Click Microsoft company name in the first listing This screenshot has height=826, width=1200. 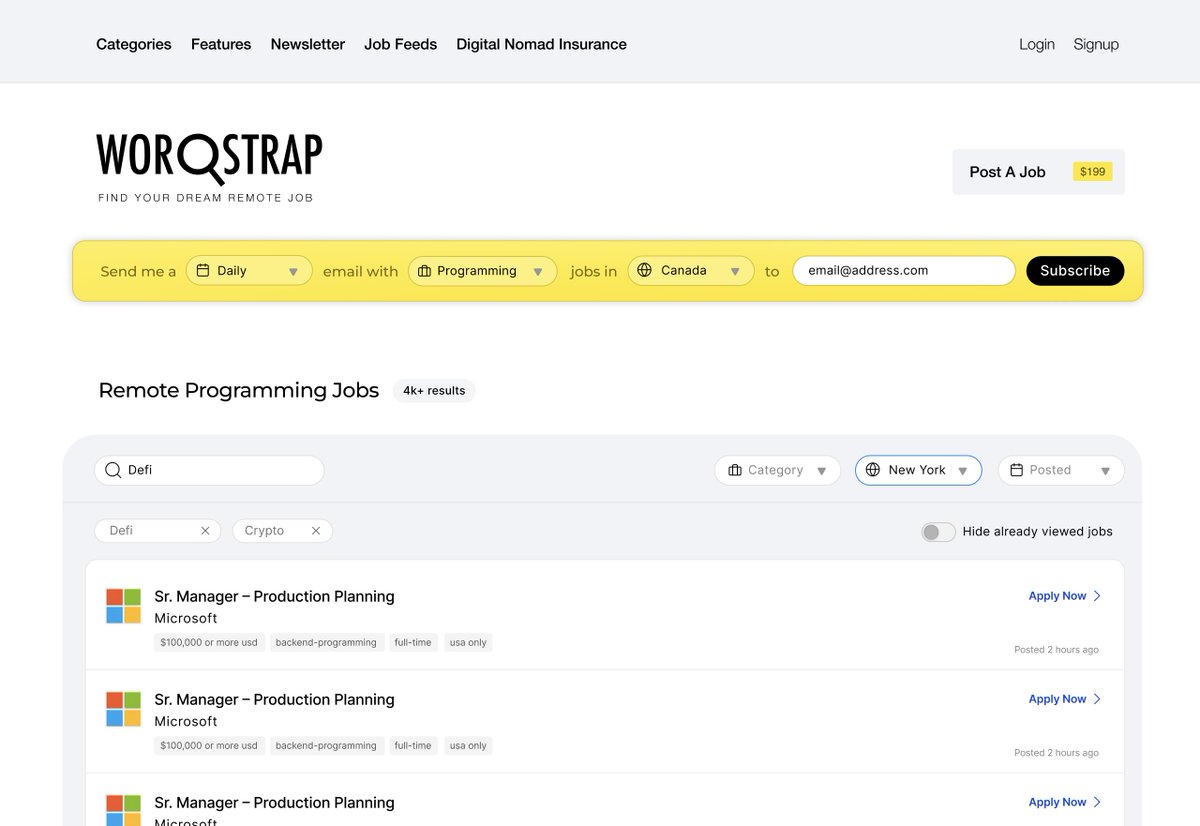click(186, 618)
